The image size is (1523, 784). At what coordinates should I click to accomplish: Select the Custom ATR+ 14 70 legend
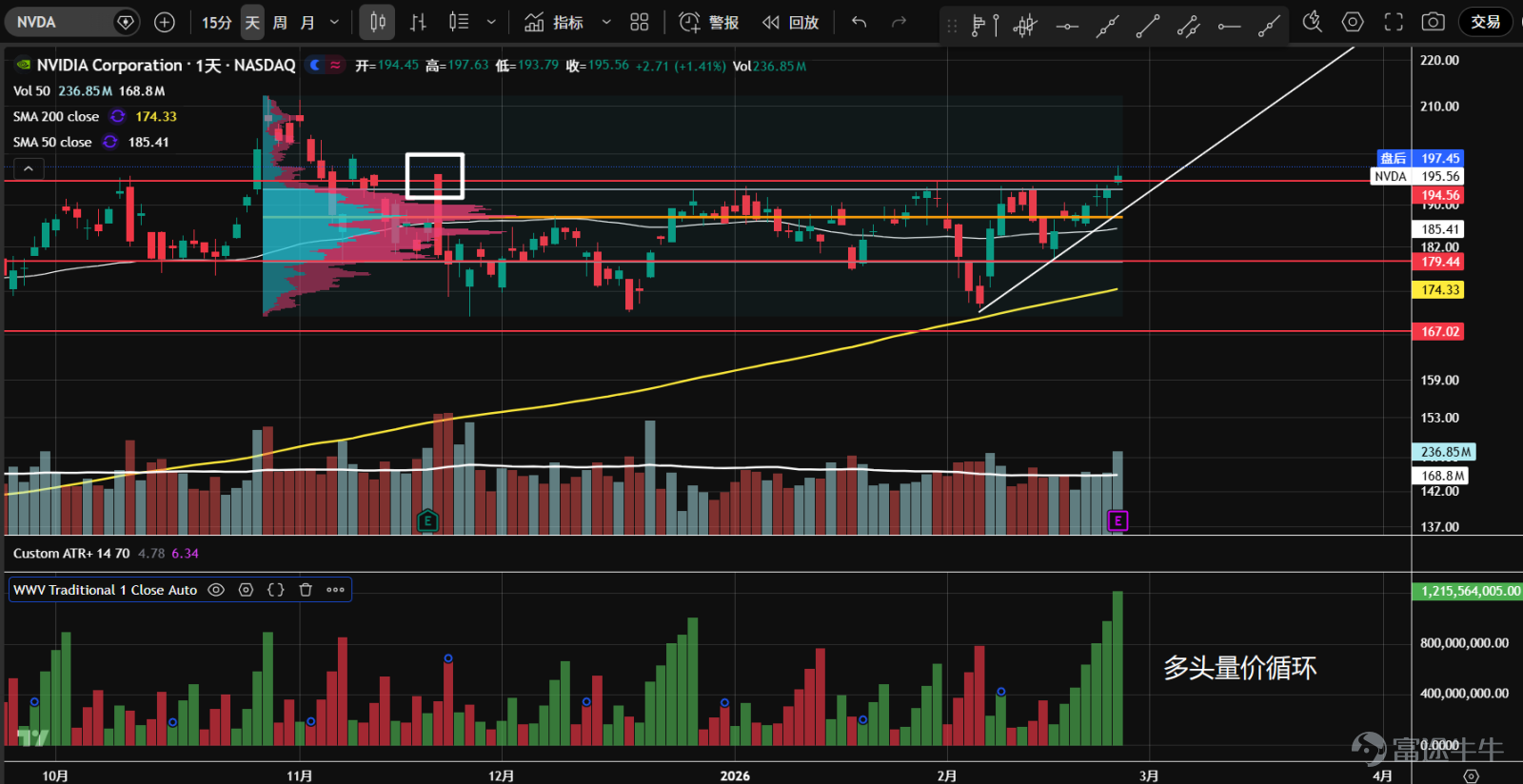pos(71,553)
